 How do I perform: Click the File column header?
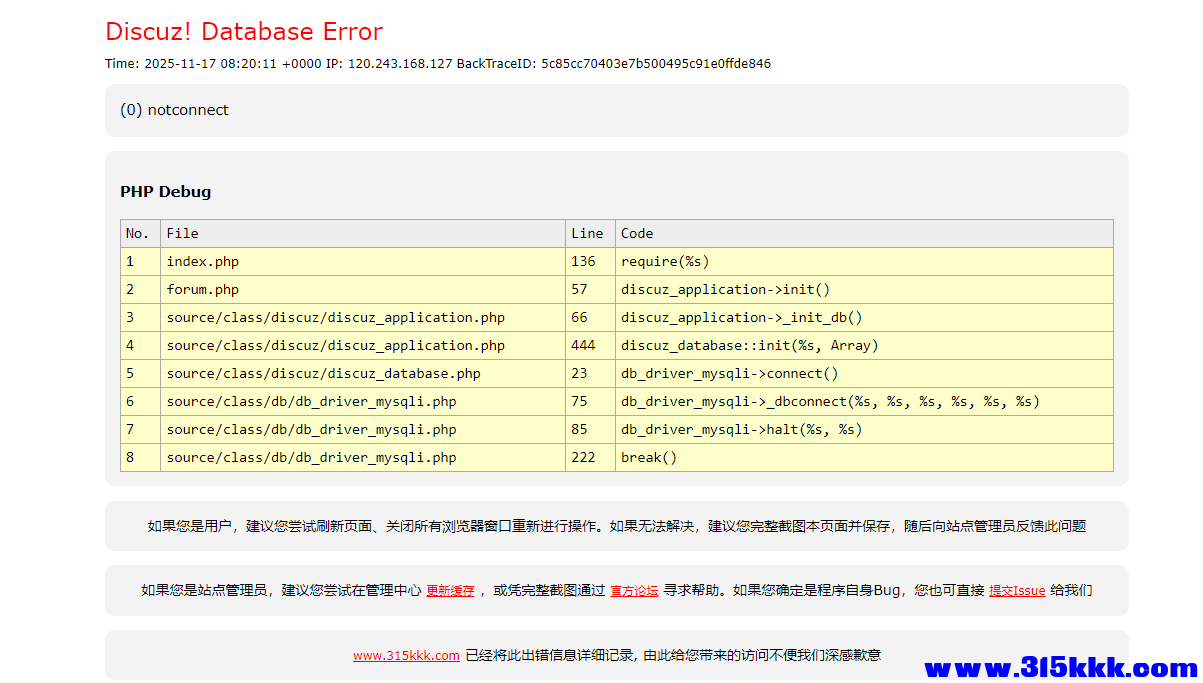183,233
